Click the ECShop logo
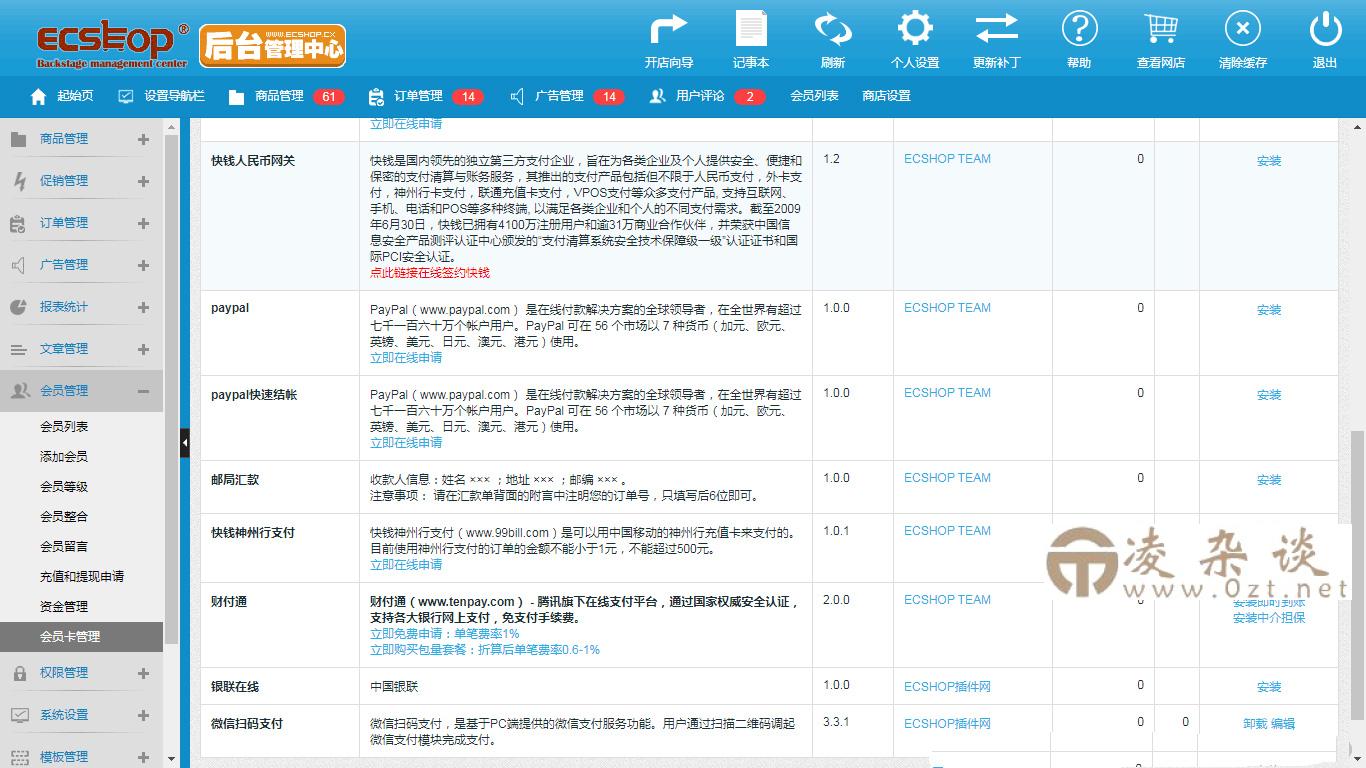 [112, 45]
